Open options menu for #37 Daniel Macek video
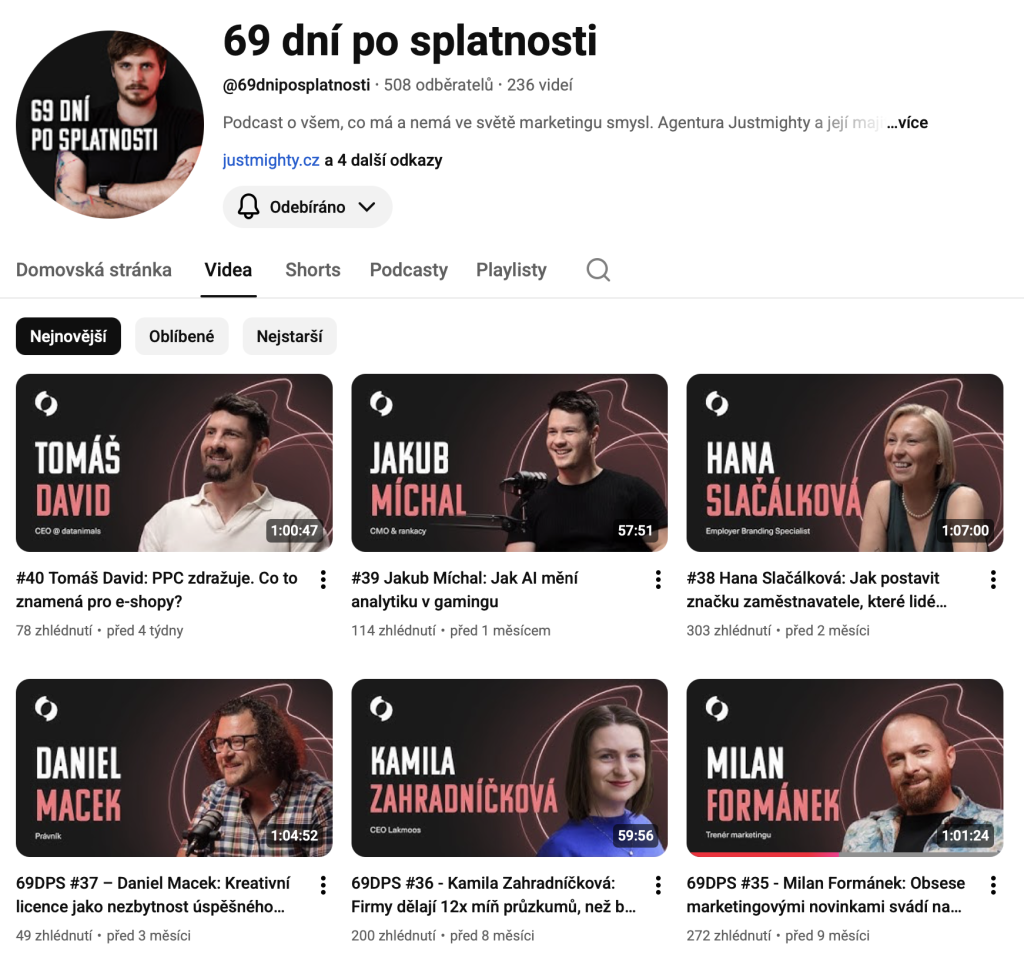The width and height of the screenshot is (1024, 964). 323,885
